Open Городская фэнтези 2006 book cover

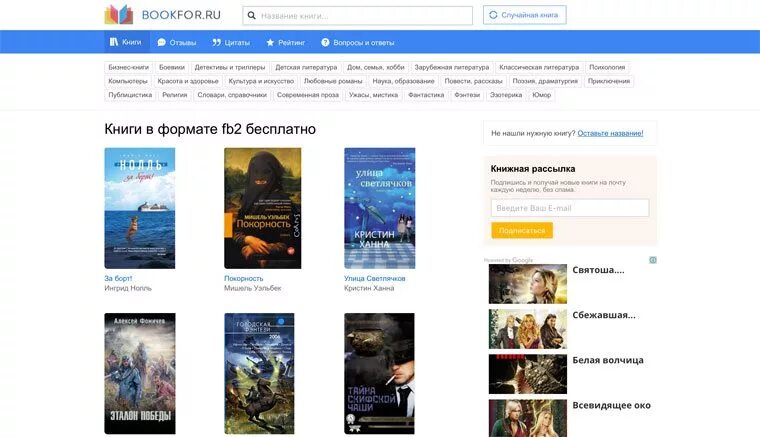click(x=259, y=374)
